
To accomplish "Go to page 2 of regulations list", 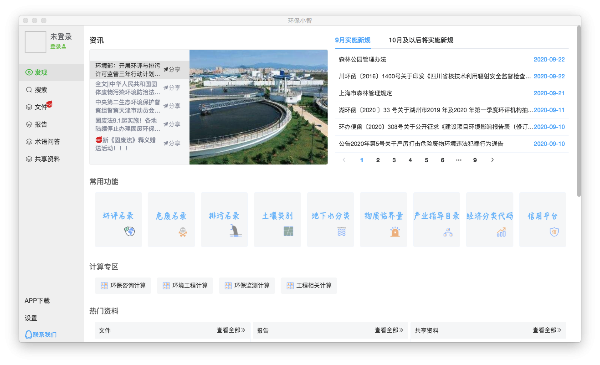I will pos(378,160).
